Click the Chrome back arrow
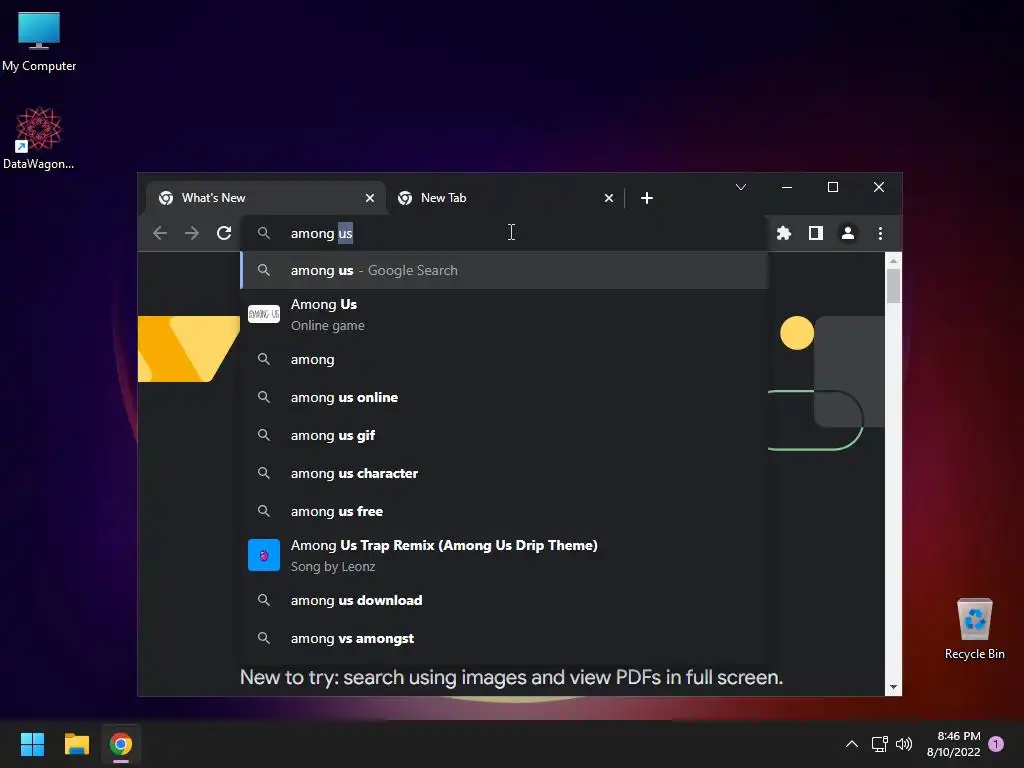The width and height of the screenshot is (1024, 768). [x=160, y=233]
